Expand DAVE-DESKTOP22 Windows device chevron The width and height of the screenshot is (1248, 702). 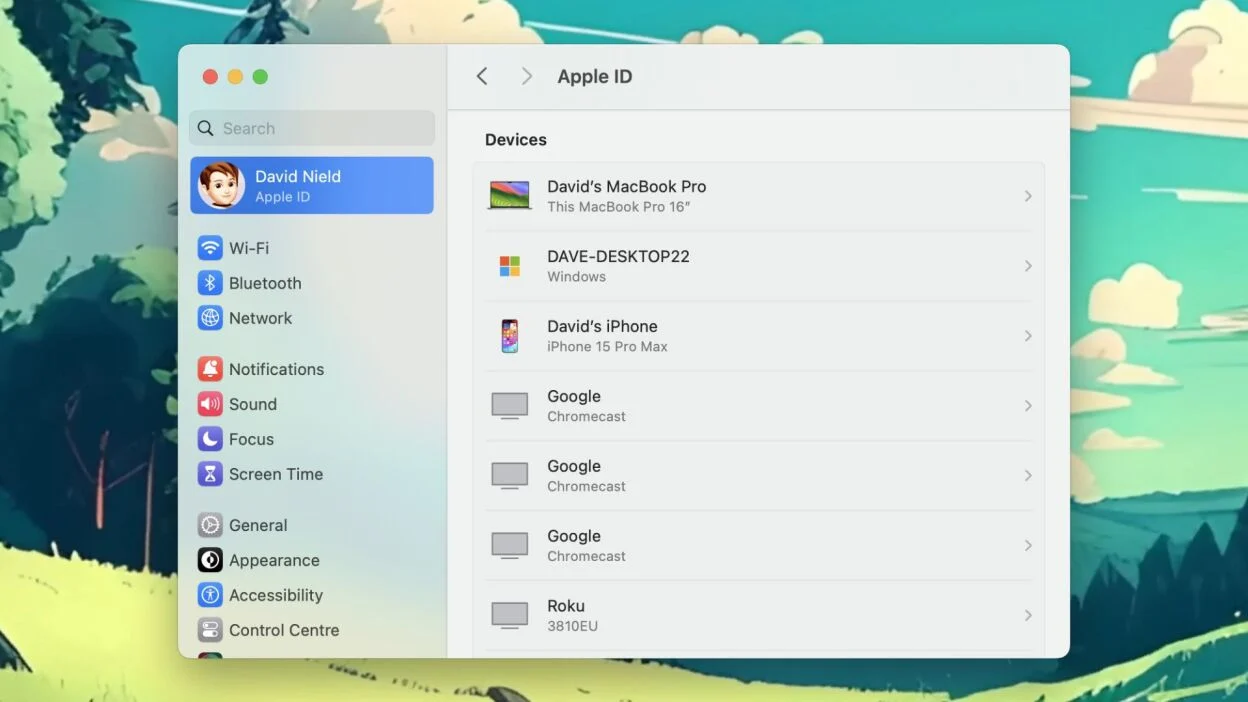coord(1028,266)
